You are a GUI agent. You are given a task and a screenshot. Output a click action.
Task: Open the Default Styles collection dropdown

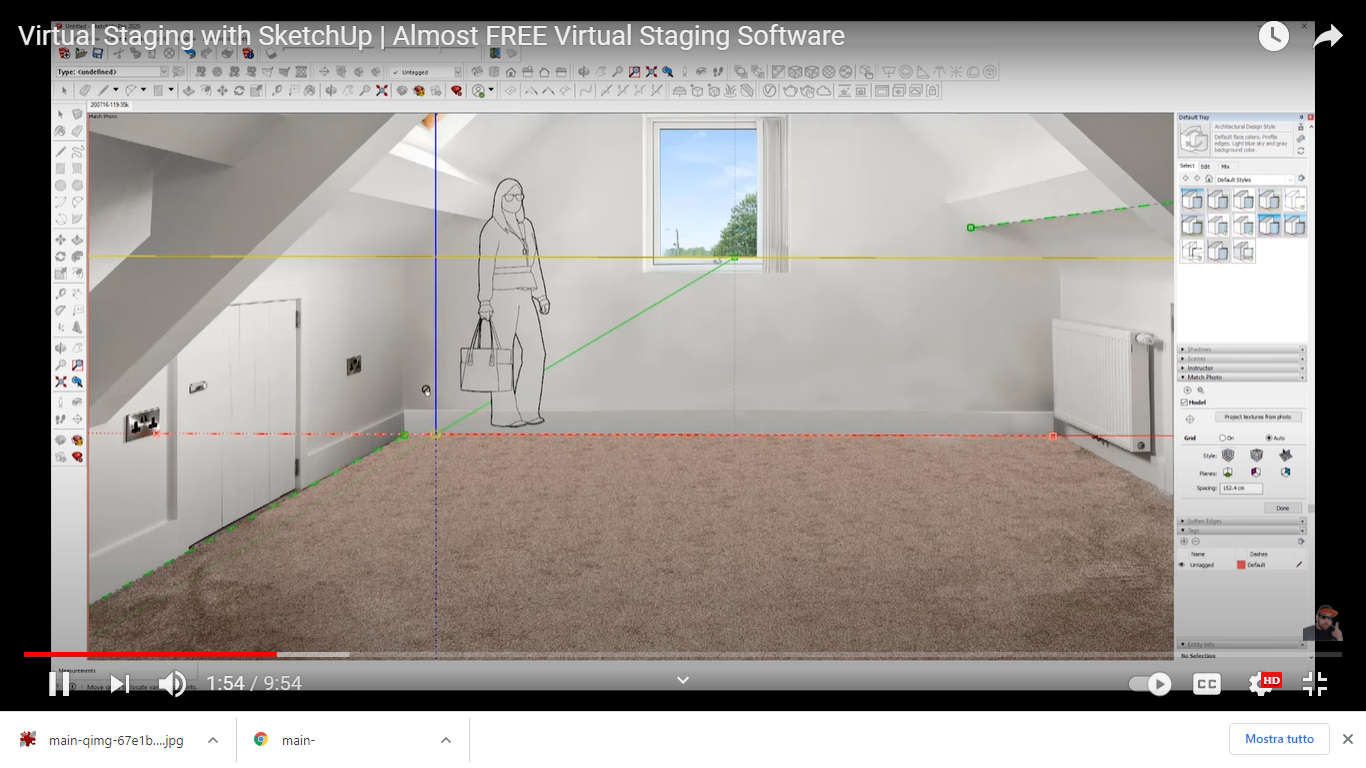[x=1253, y=179]
